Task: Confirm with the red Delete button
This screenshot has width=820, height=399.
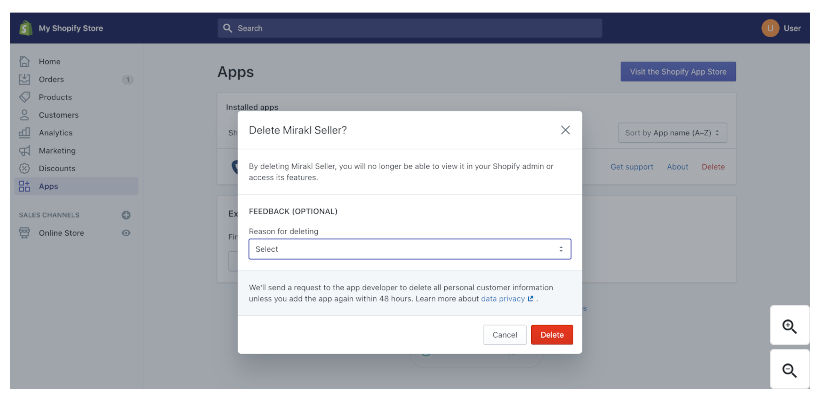Action: coord(552,335)
